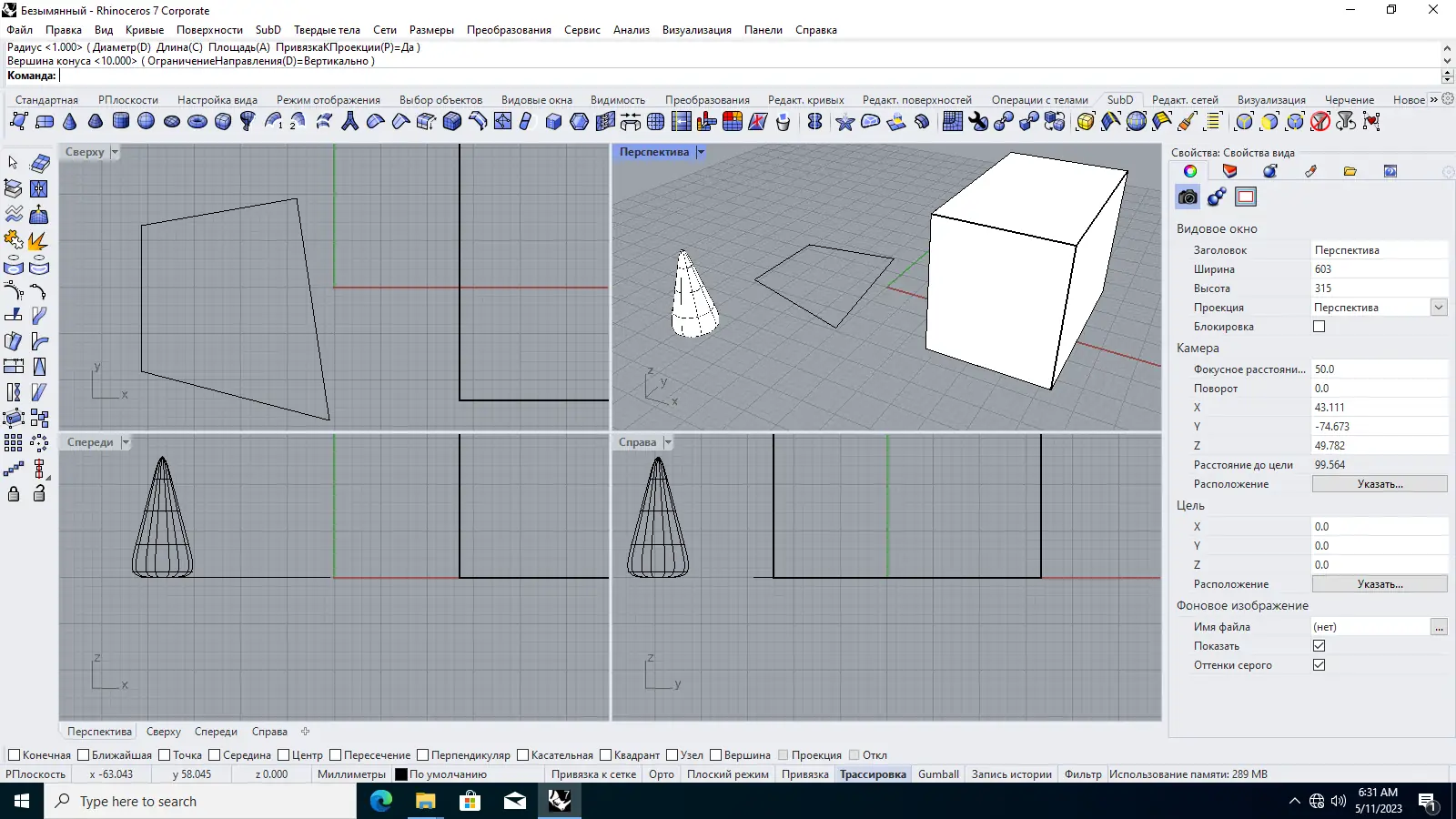
Task: Open the Проекция dropdown list
Action: [1439, 308]
